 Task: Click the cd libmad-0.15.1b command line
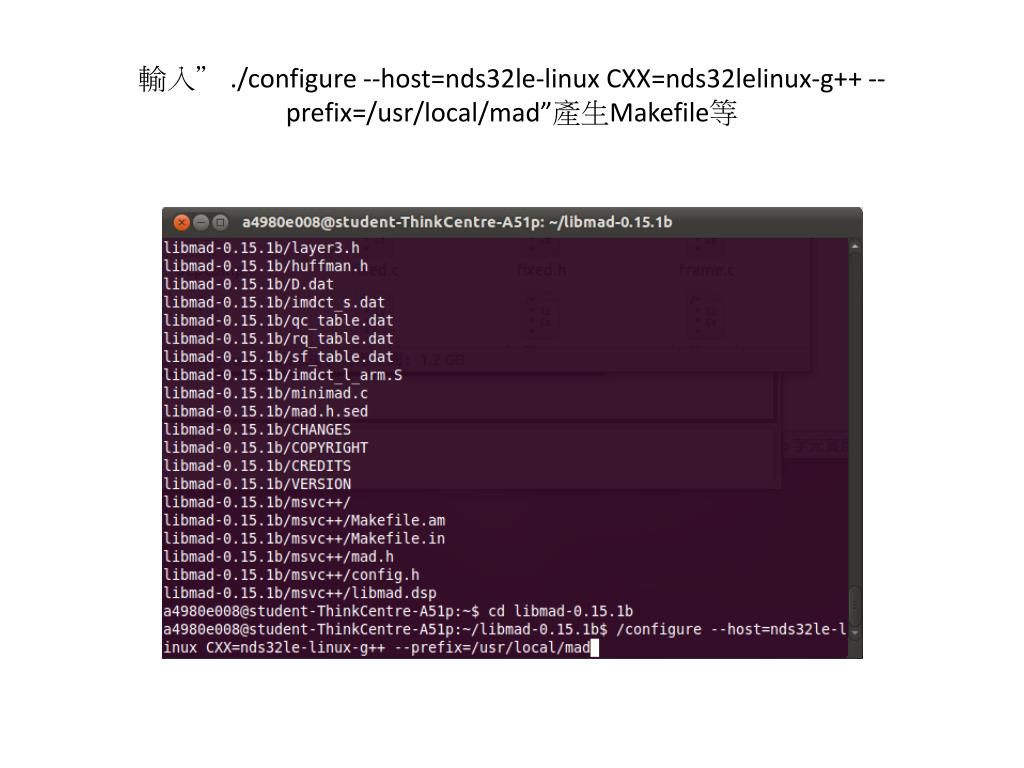pos(398,611)
